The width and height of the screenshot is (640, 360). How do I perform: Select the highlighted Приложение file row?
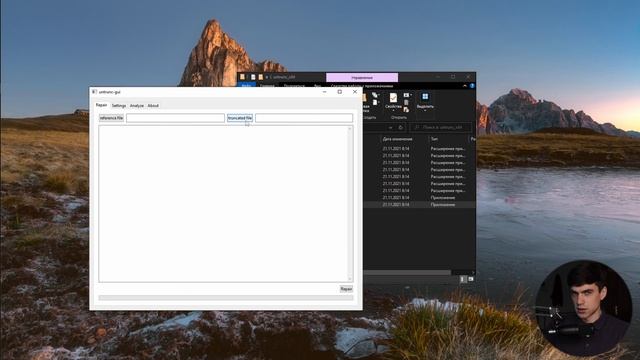point(419,204)
